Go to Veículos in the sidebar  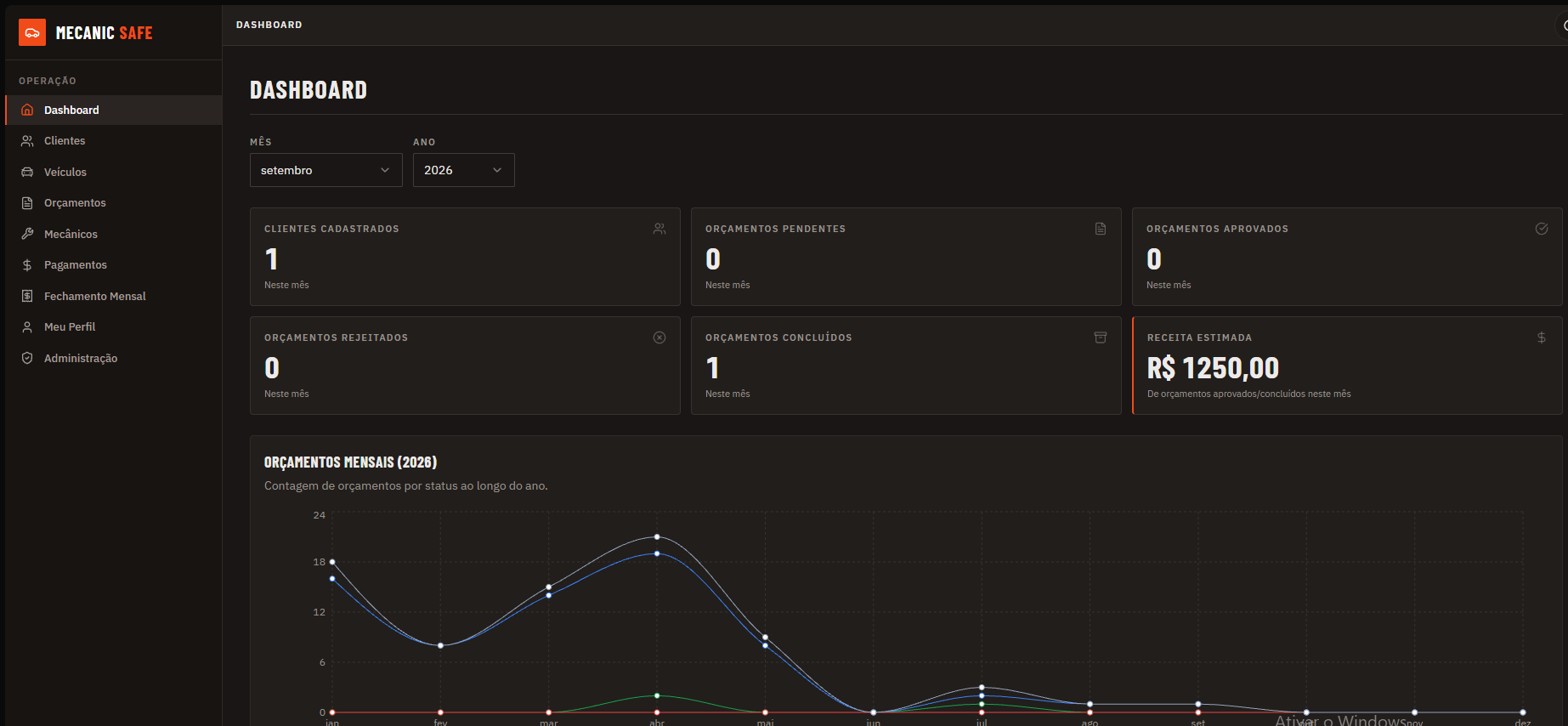pos(114,172)
